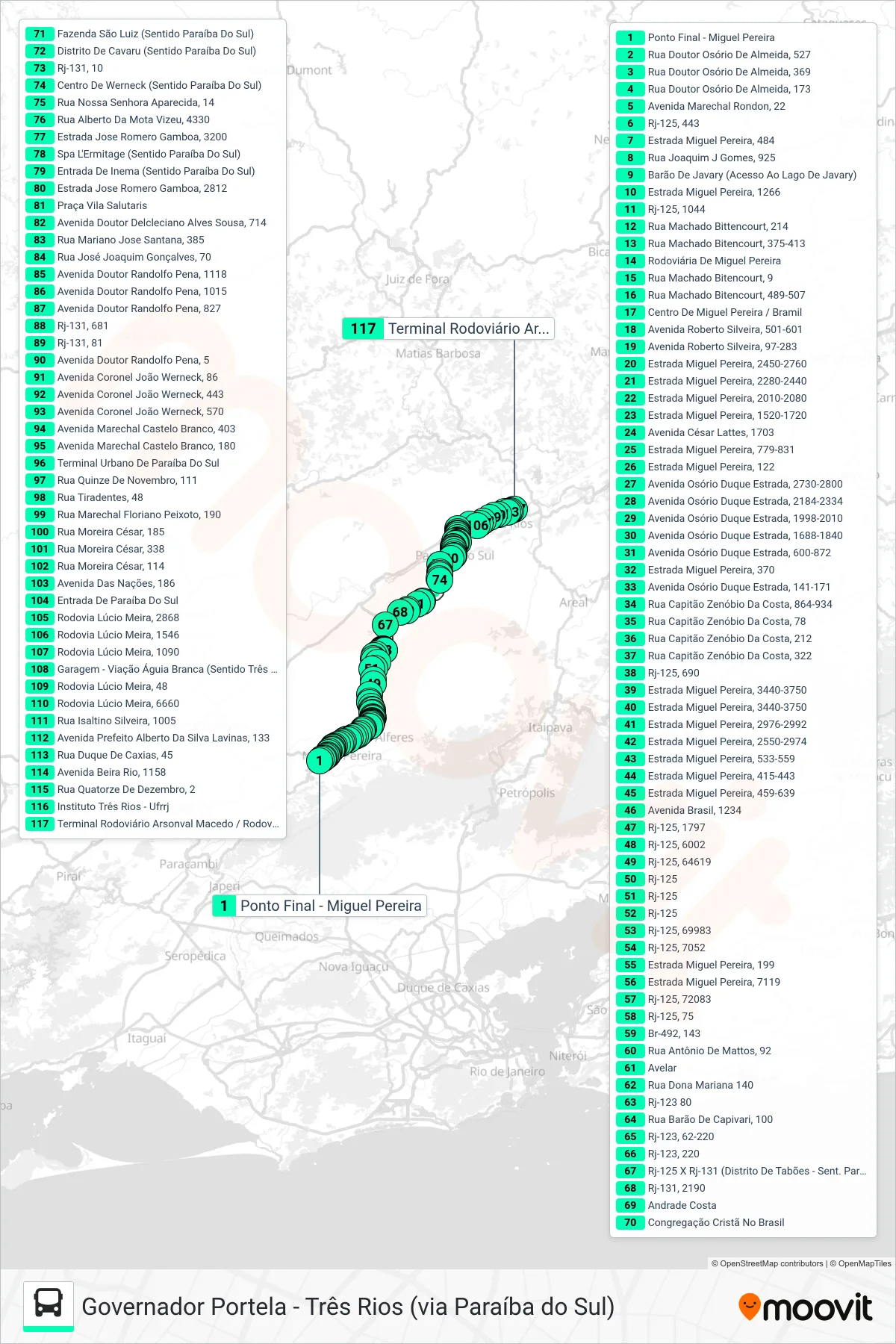Click the Matias Barbosa map label
The width and height of the screenshot is (896, 1344).
pos(438,353)
